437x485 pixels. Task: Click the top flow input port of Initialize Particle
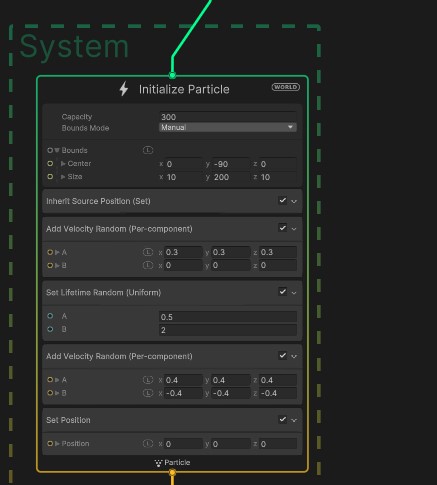172,75
